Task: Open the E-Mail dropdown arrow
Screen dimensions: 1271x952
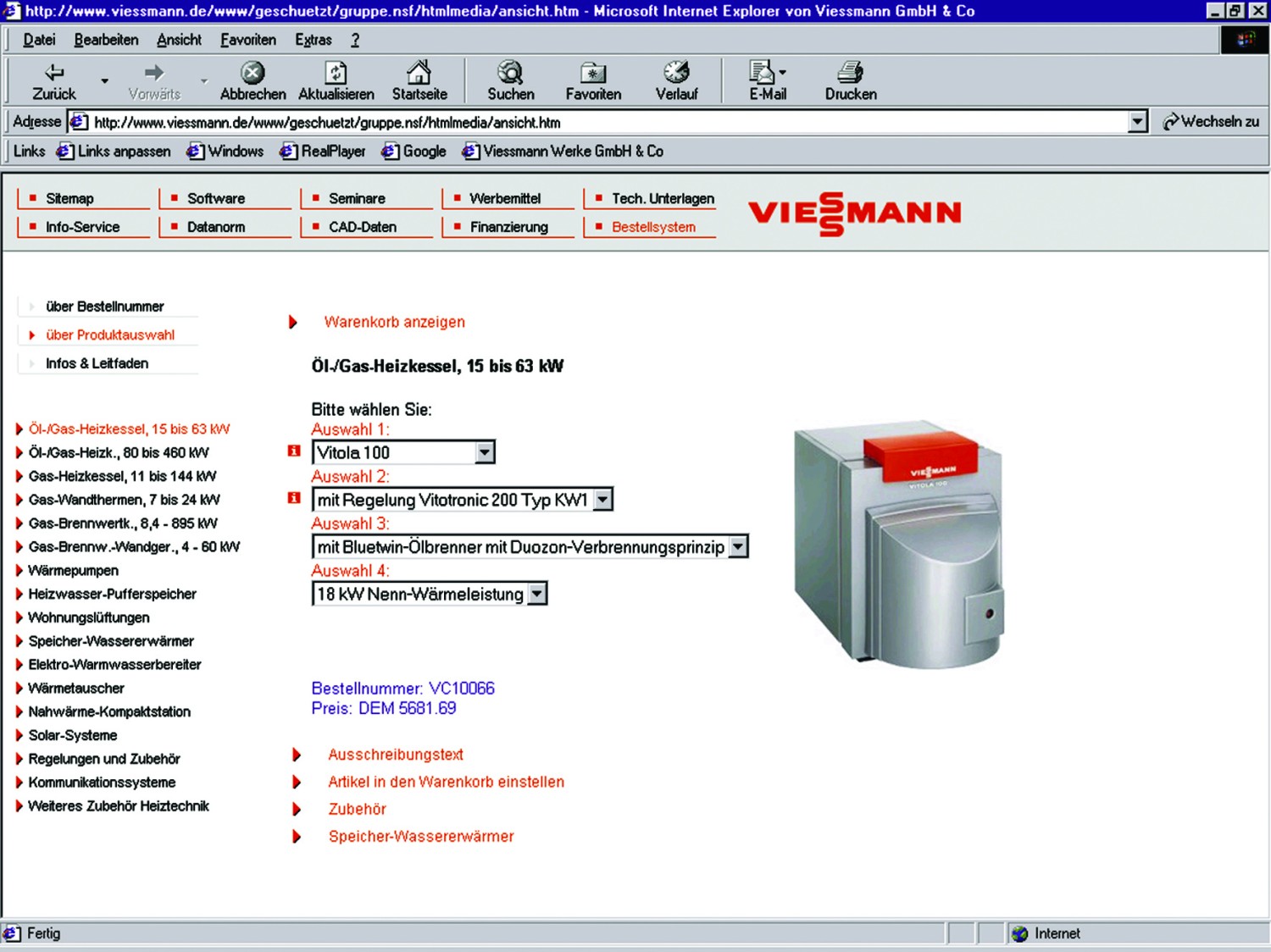Action: click(782, 73)
